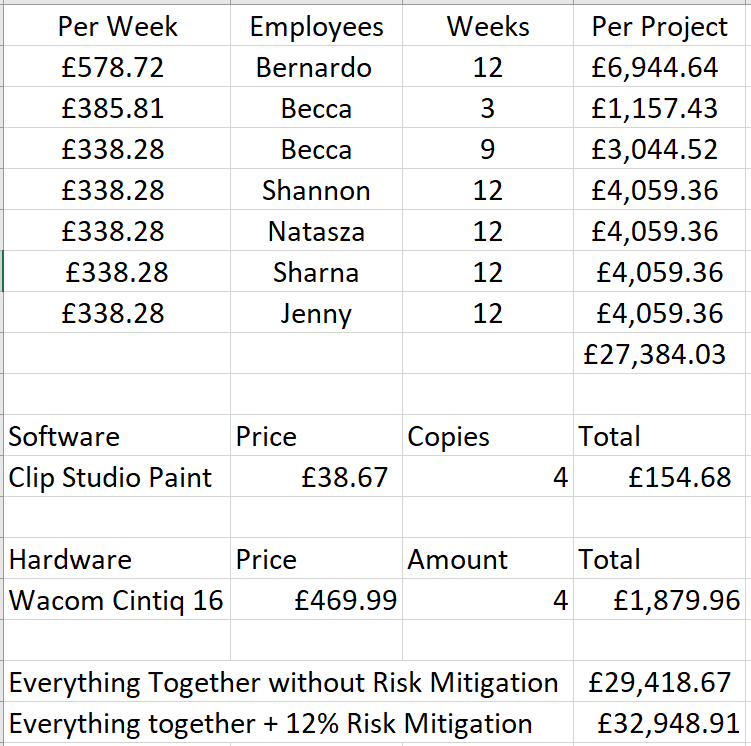
Task: Click the £154.68 software total cell
Action: [x=679, y=478]
